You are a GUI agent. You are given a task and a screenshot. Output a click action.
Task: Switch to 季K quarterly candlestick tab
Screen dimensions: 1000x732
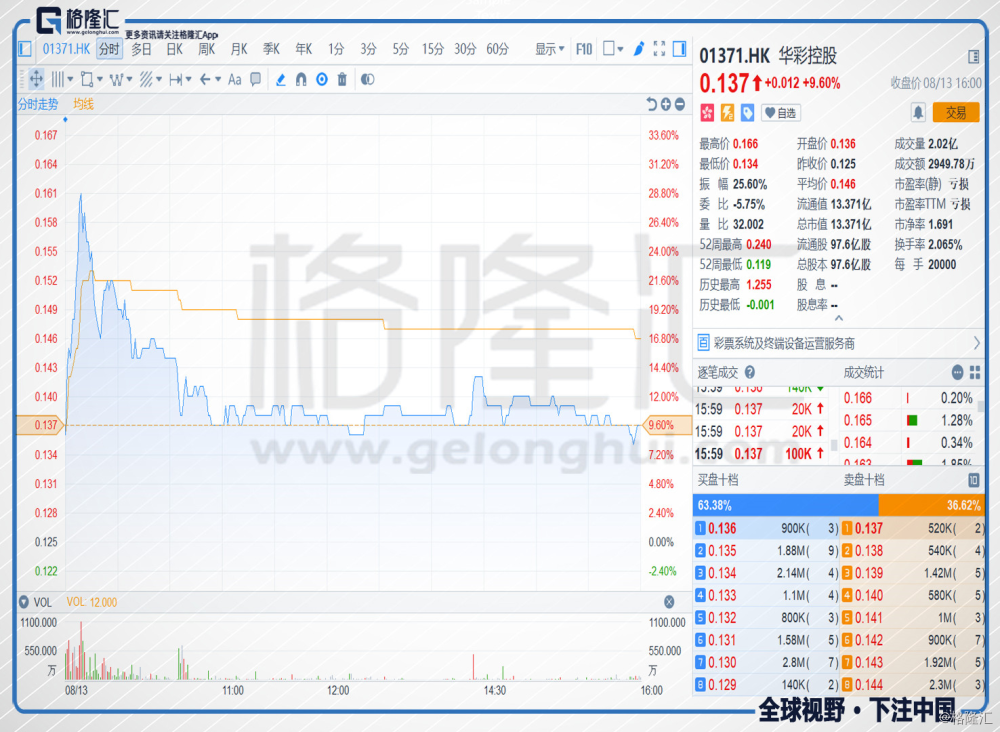point(271,48)
